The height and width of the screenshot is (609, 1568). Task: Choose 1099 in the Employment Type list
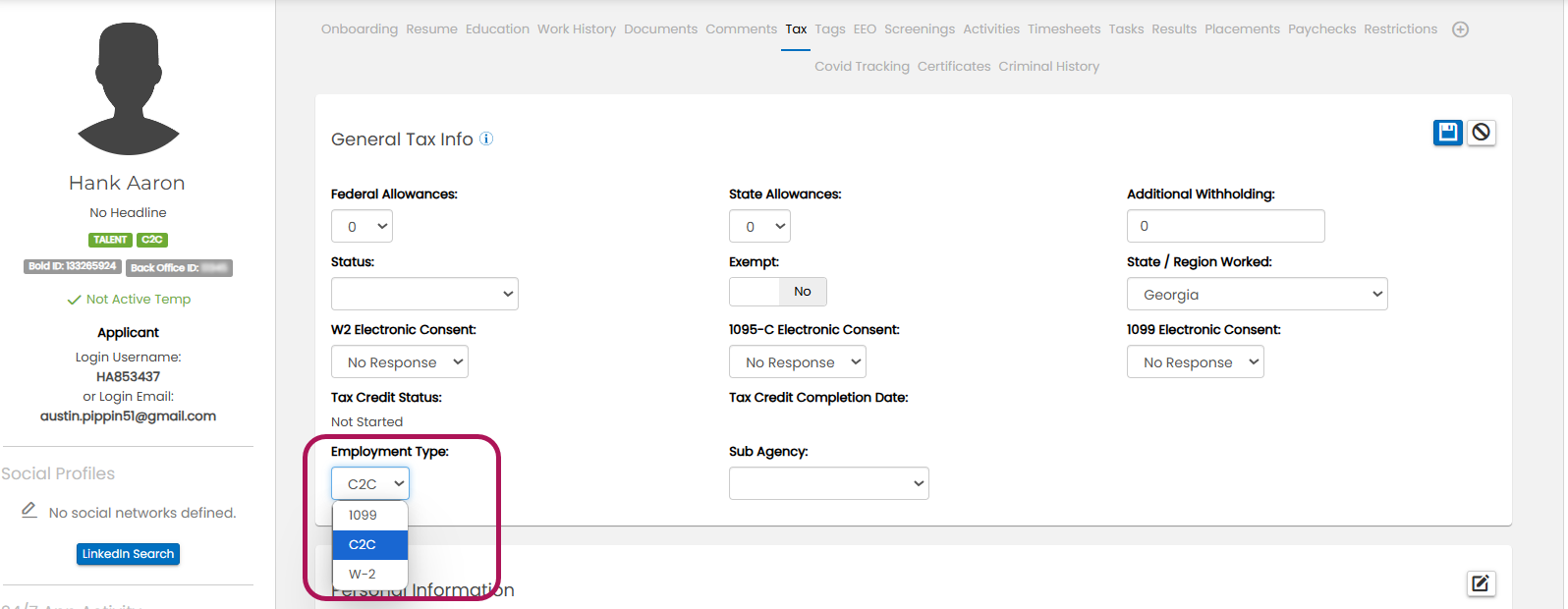(363, 515)
